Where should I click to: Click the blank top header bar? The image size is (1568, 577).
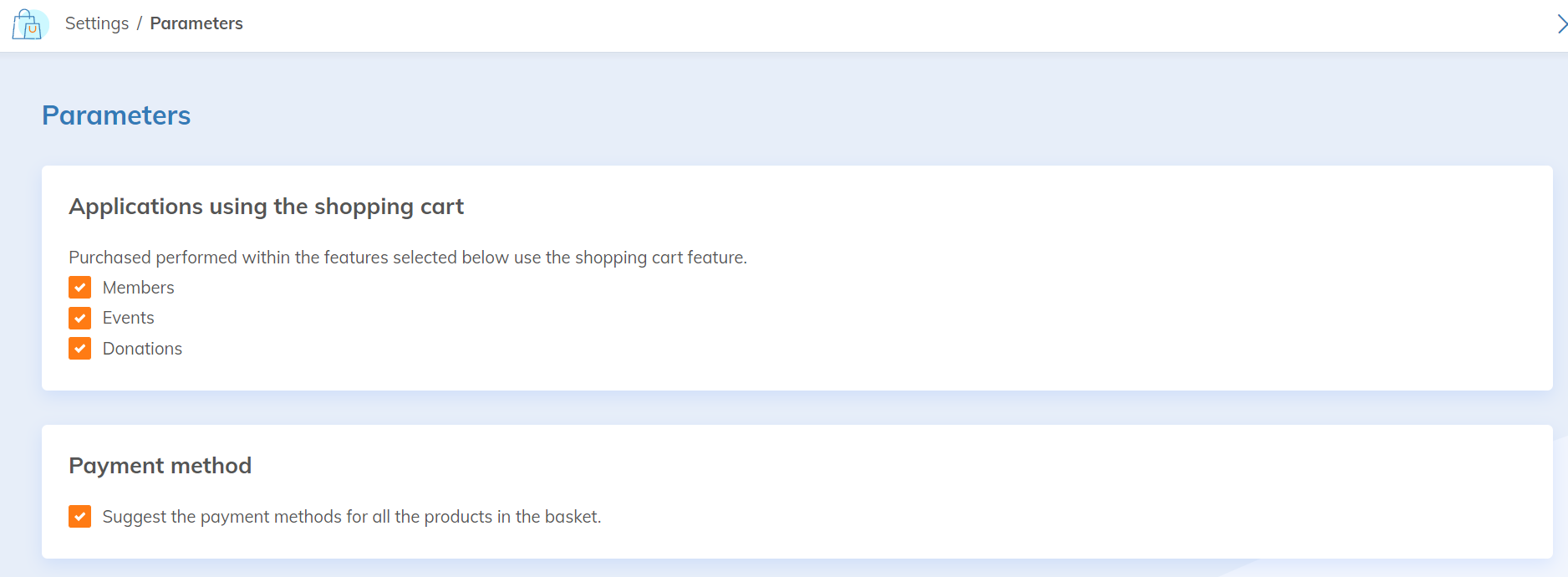coord(836,25)
